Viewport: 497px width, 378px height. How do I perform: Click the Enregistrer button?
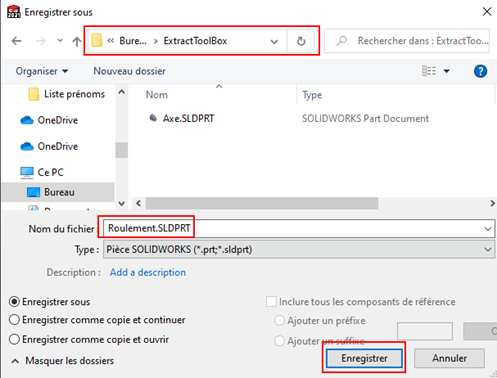[364, 358]
